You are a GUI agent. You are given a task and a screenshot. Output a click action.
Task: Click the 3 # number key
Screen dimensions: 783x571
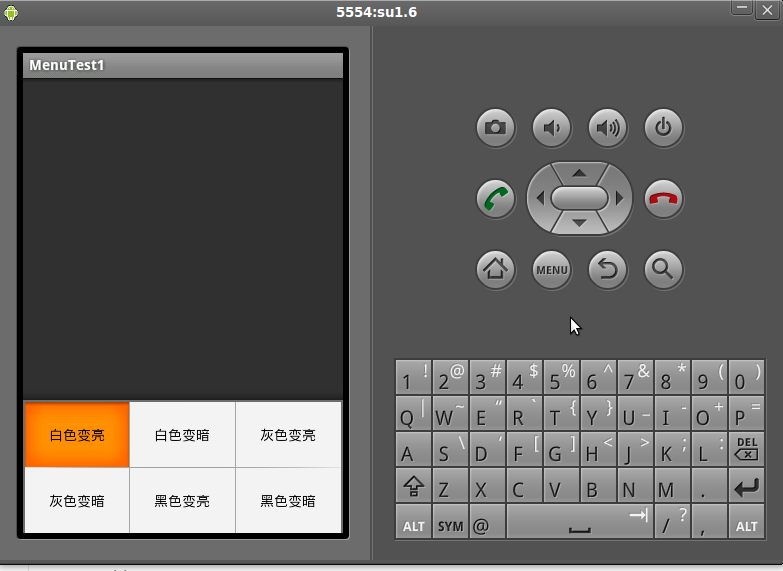point(487,377)
